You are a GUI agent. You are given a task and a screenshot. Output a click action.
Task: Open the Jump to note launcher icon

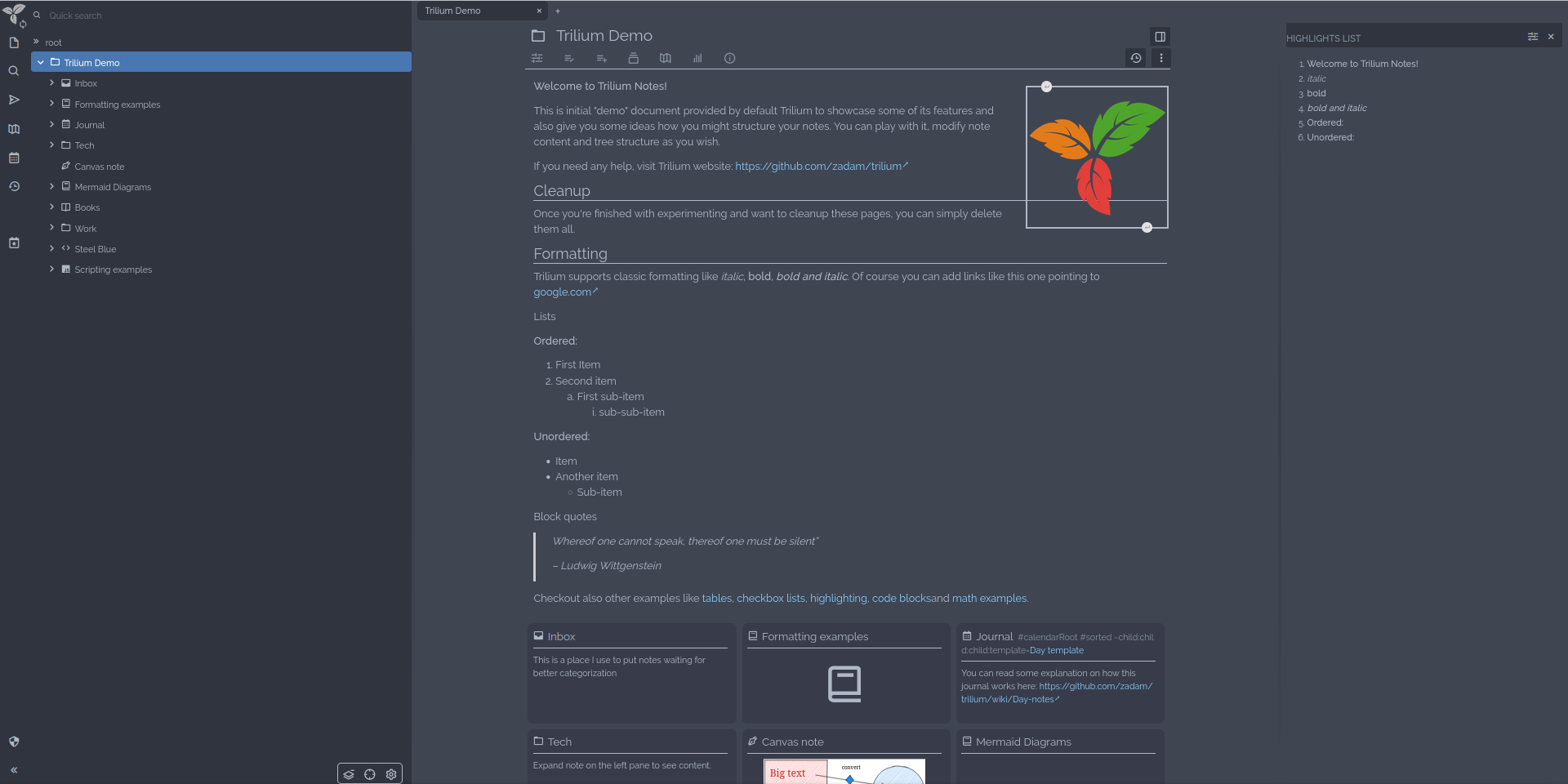tap(14, 100)
